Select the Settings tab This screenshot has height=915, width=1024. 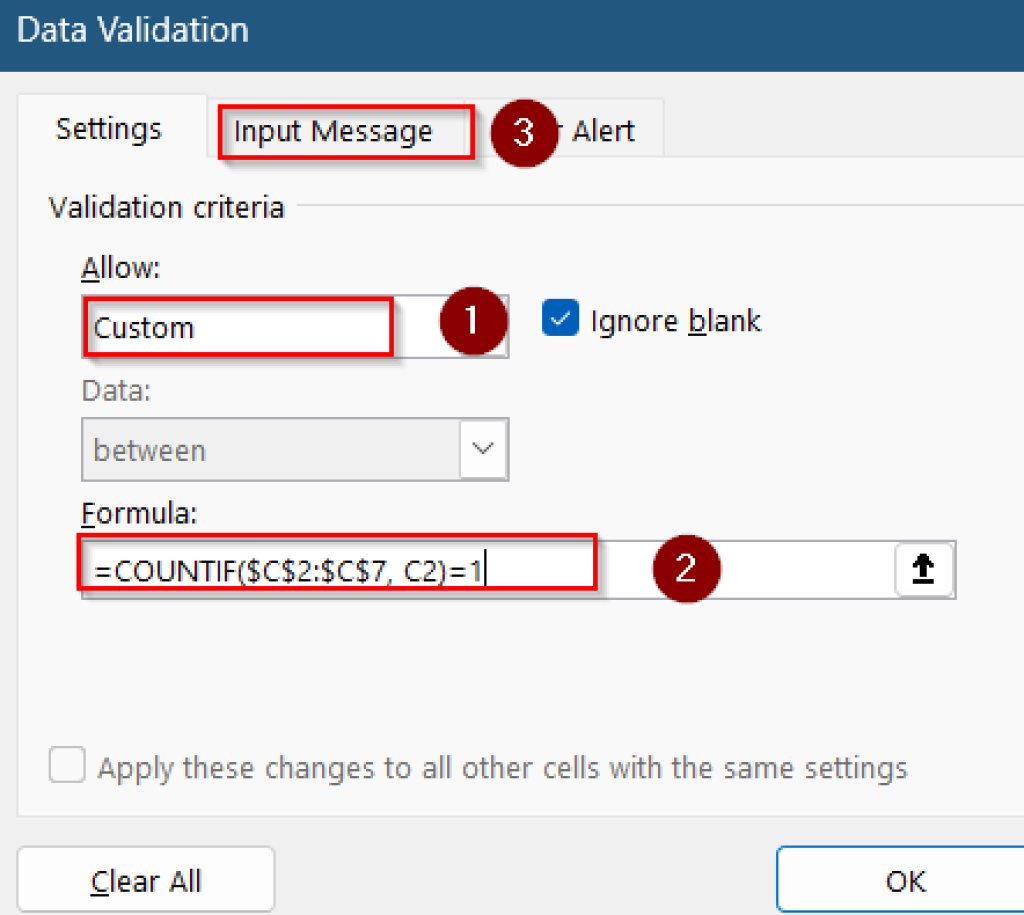[x=108, y=128]
